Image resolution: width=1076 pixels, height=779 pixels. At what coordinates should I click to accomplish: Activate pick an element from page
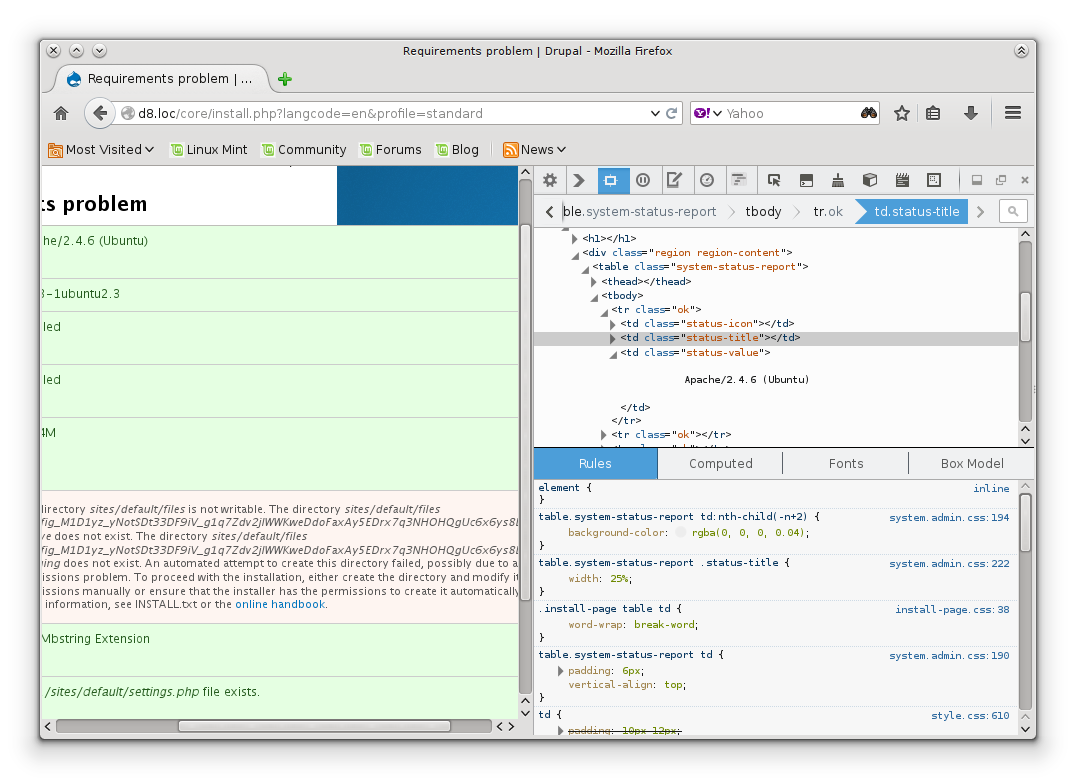pos(774,181)
